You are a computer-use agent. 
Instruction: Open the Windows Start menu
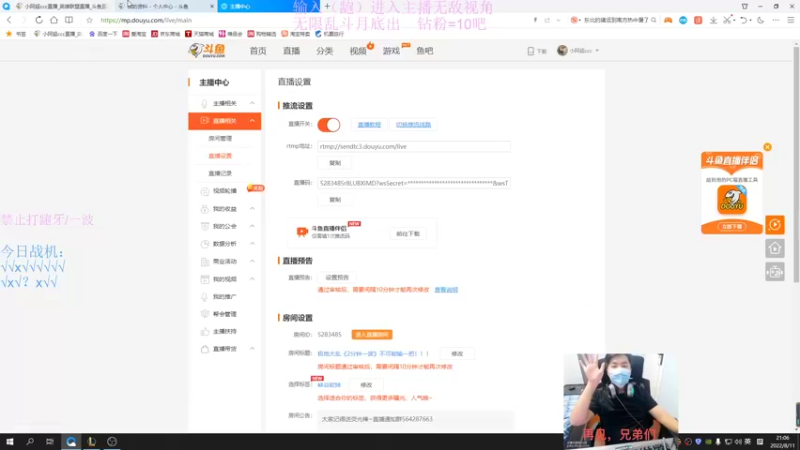click(10, 441)
